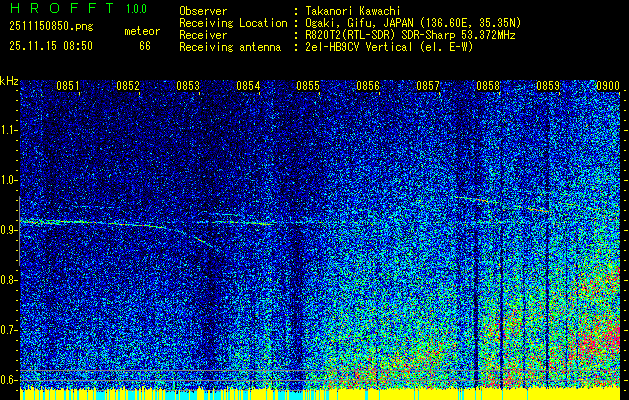Click the 0856 time marker

coord(368,86)
